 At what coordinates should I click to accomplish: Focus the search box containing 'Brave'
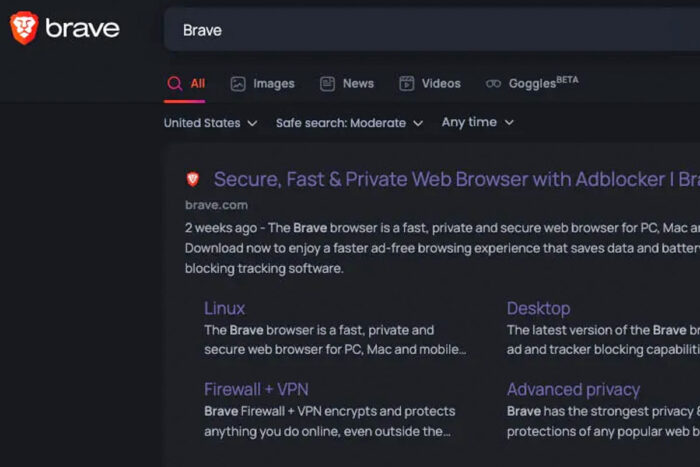tap(432, 30)
